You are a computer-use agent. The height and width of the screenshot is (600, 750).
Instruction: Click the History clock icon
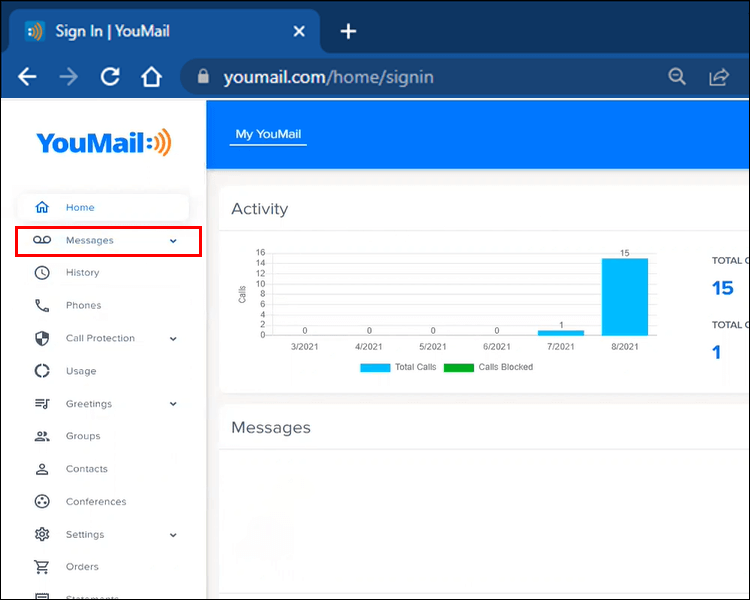pos(42,273)
